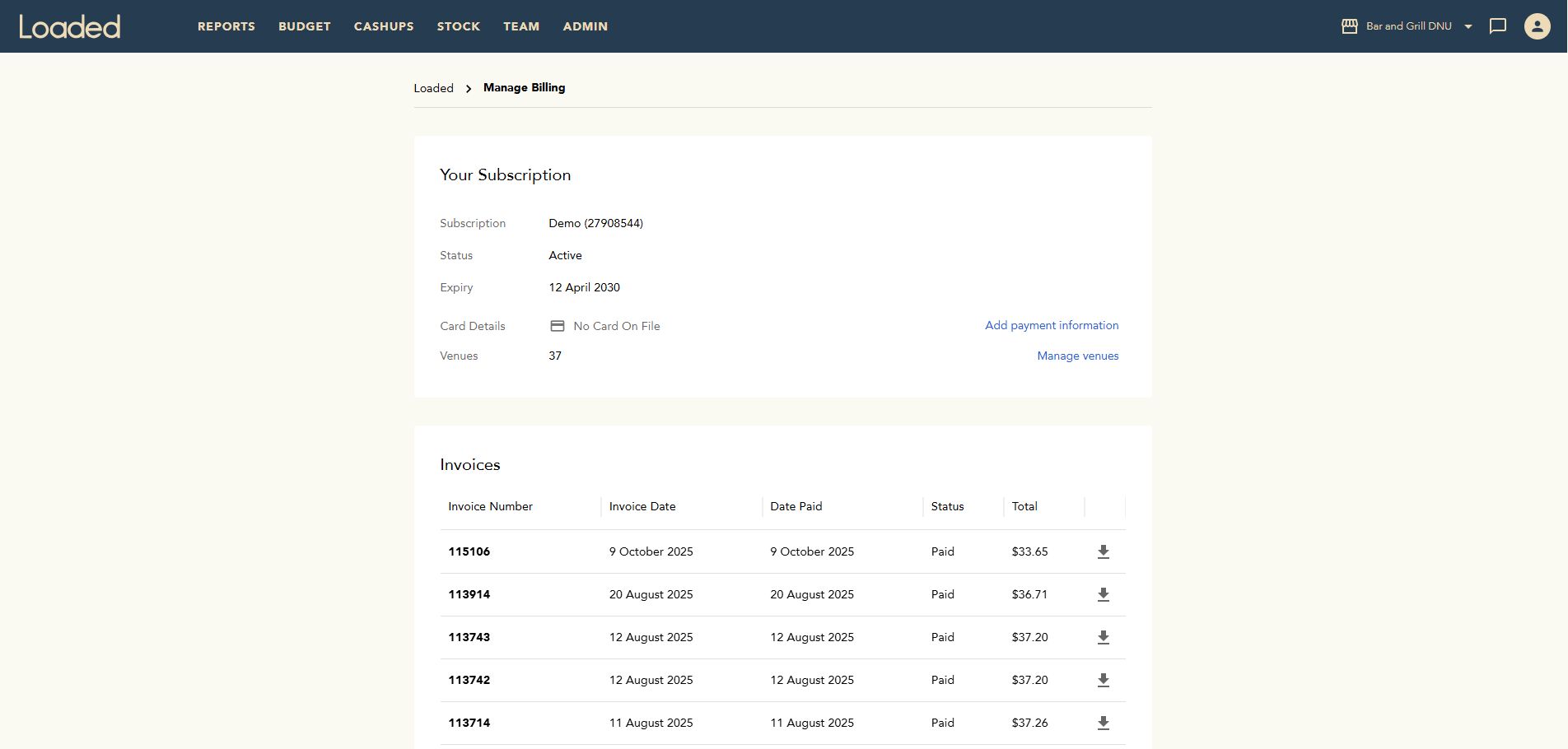Screen dimensions: 1568x749
Task: Download invoice 115106
Action: point(1104,551)
